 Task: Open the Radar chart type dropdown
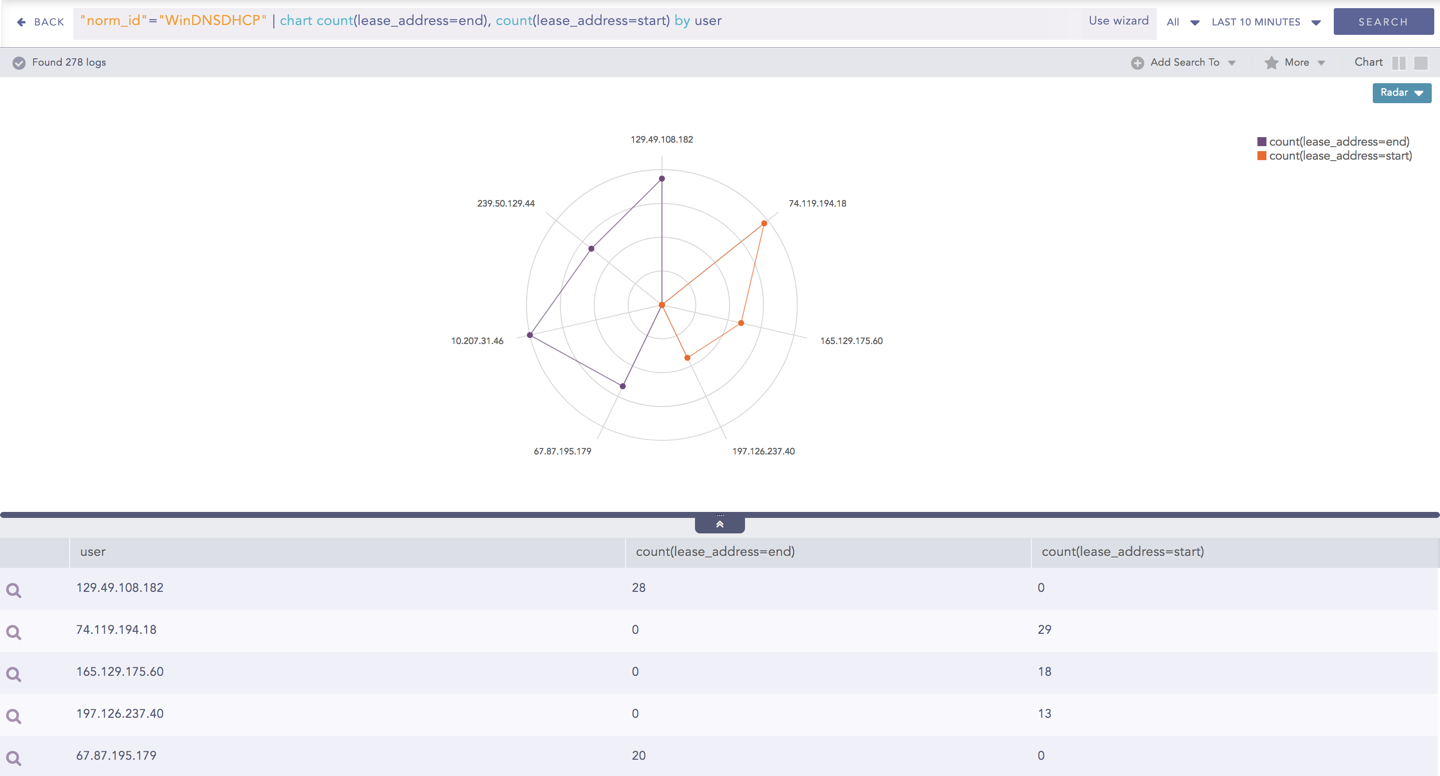pos(1401,93)
